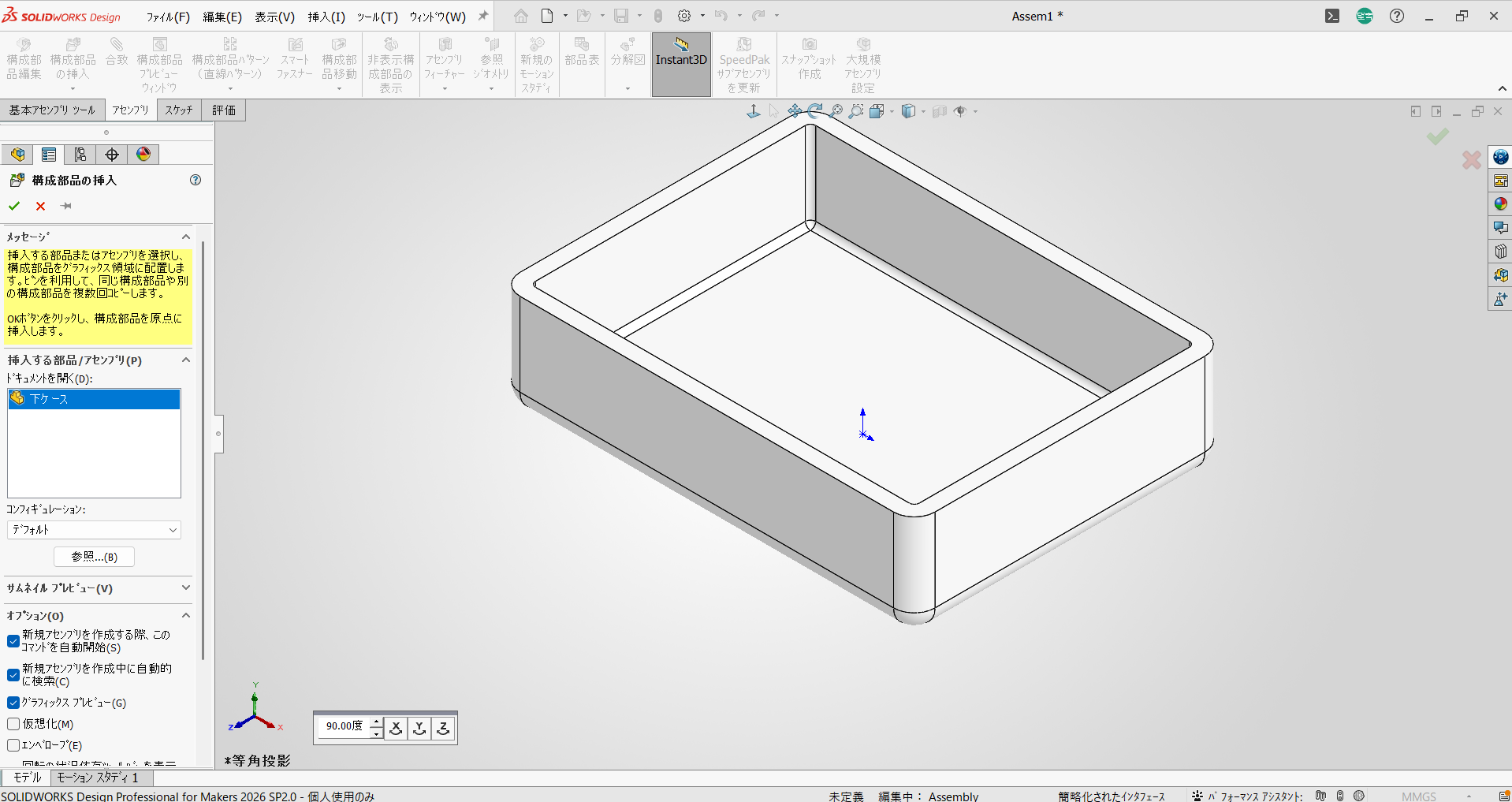1512x802 pixels.
Task: Open the DimXpertManager crosshair tab
Action: [112, 155]
